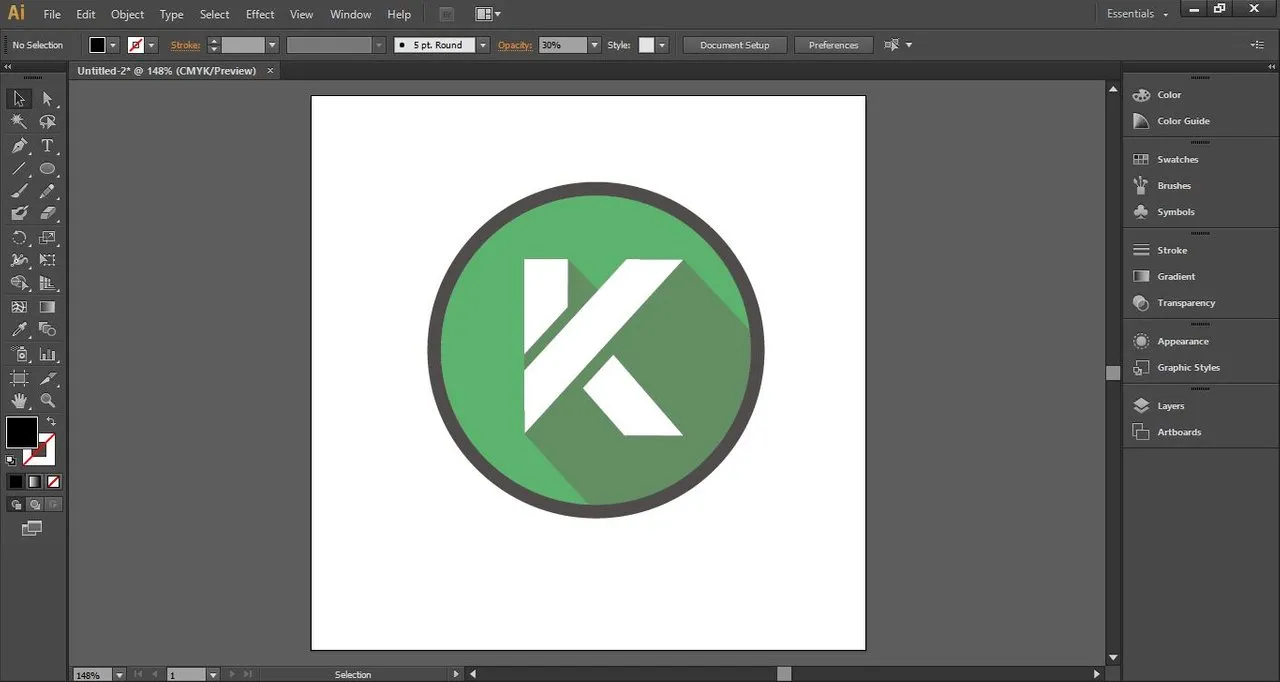Screen dimensions: 1280x682
Task: Expand the stroke weight dropdown
Action: point(271,45)
